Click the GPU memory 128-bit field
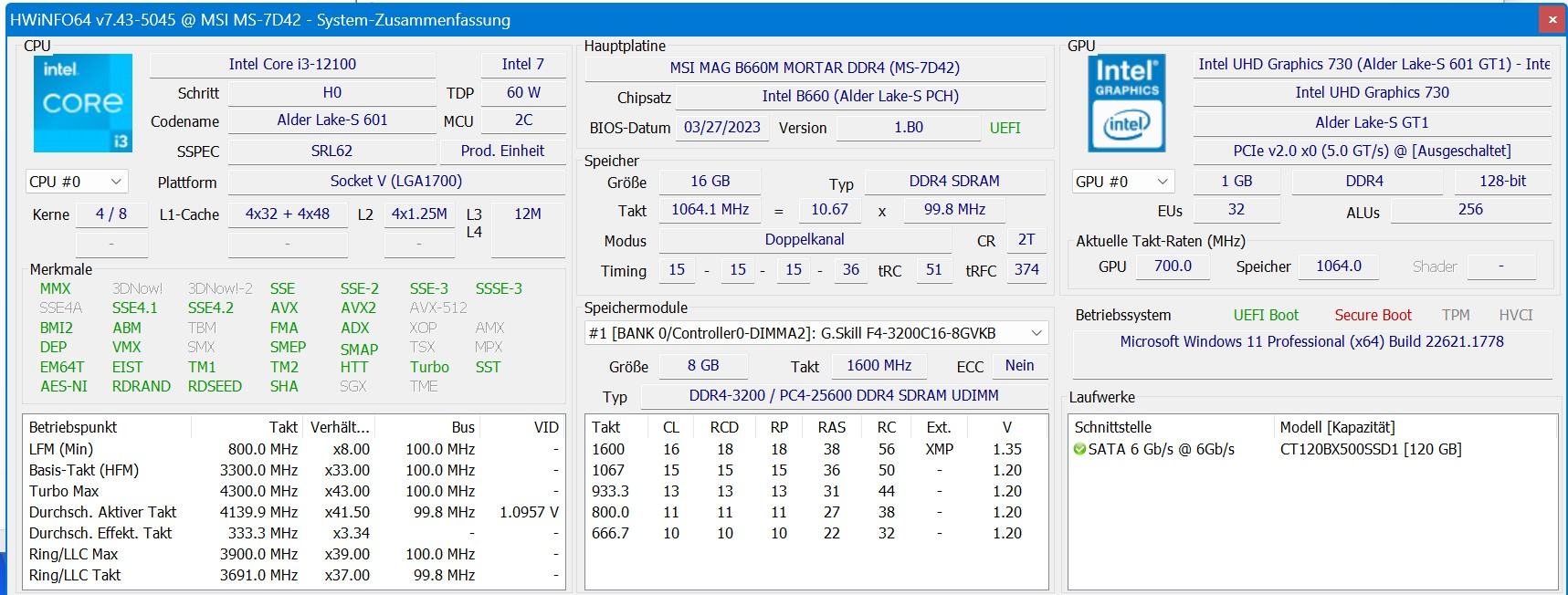 1502,182
